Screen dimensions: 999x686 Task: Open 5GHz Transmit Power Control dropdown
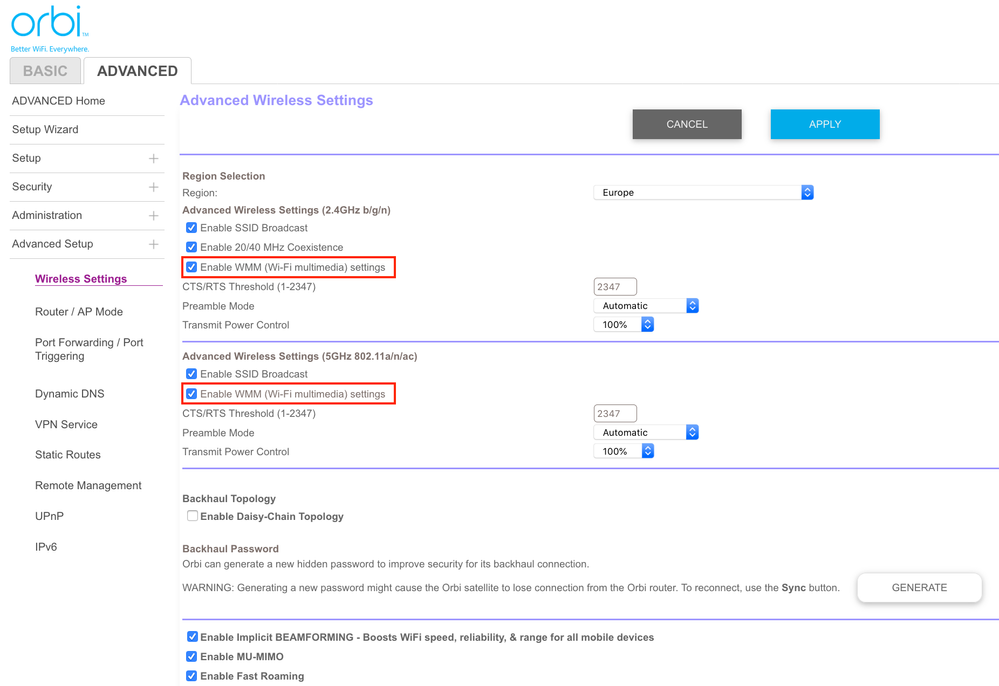pos(624,452)
